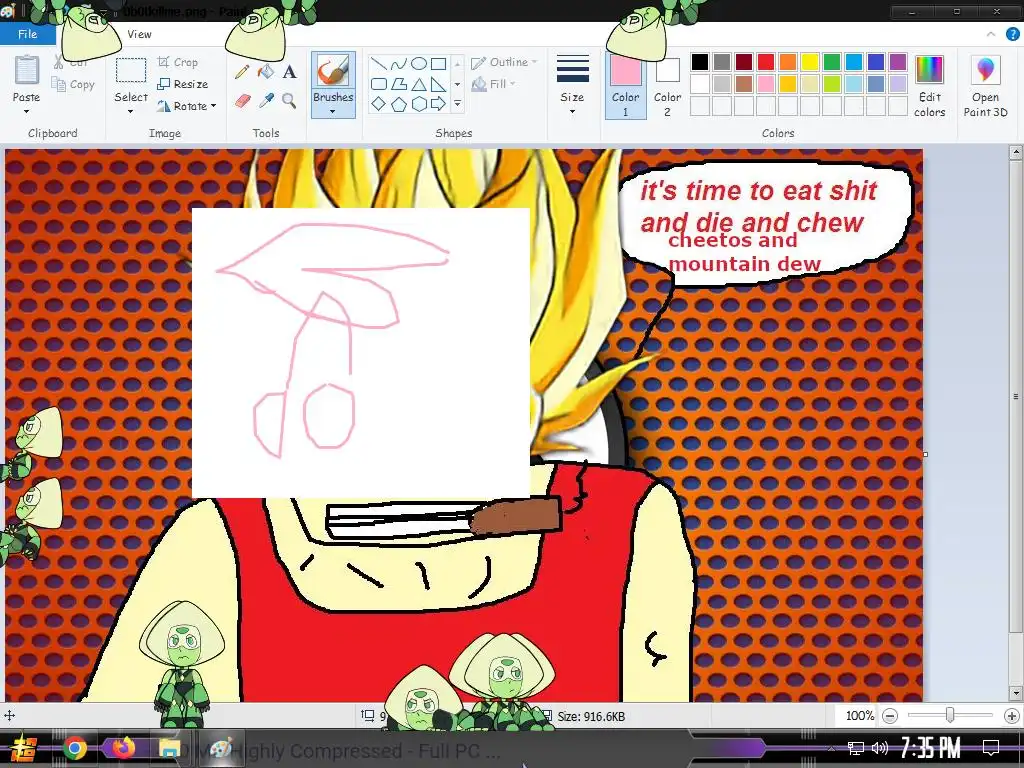Viewport: 1024px width, 768px height.
Task: Select the Pencil tool
Action: [x=242, y=71]
